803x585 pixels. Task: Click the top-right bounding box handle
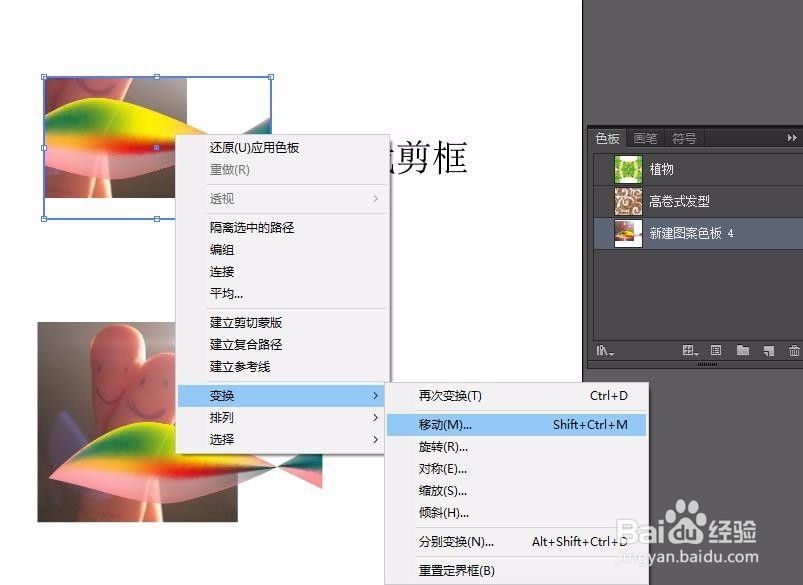click(x=271, y=77)
